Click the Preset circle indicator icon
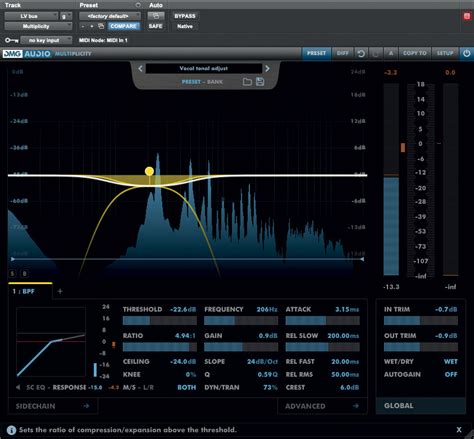 (x=138, y=5)
